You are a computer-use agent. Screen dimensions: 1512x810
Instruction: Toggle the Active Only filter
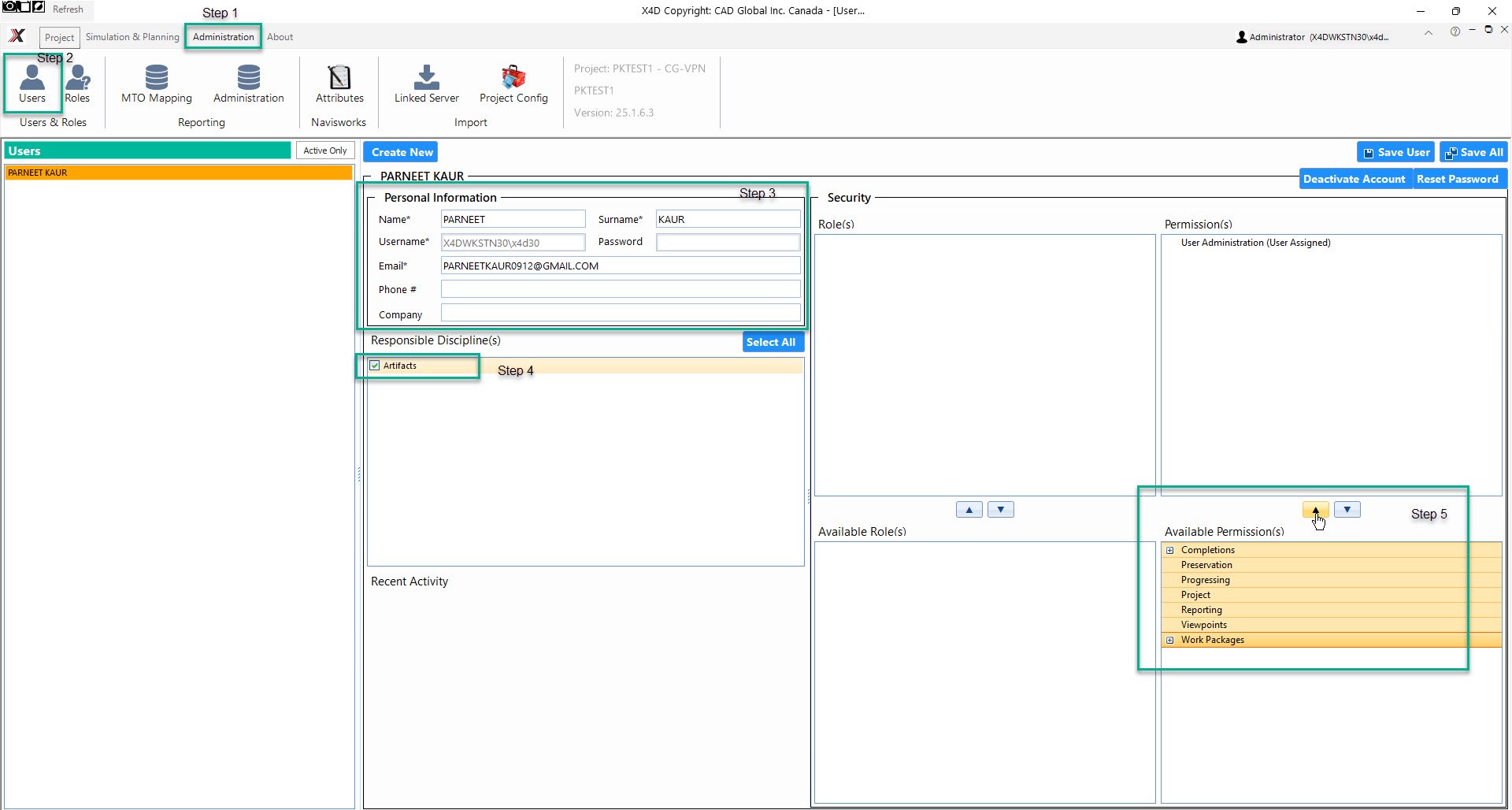pyautogui.click(x=325, y=150)
